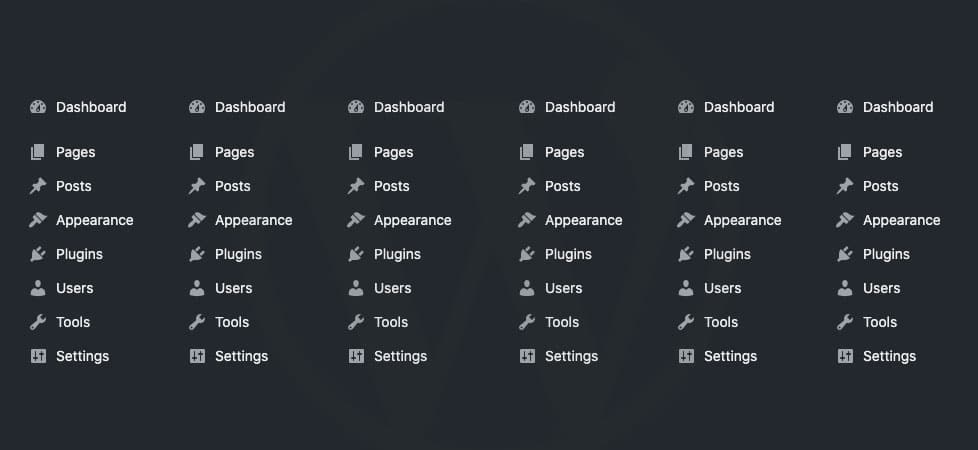Click the Settings sliders icon in rightmost column
The height and width of the screenshot is (450, 978).
tap(845, 356)
